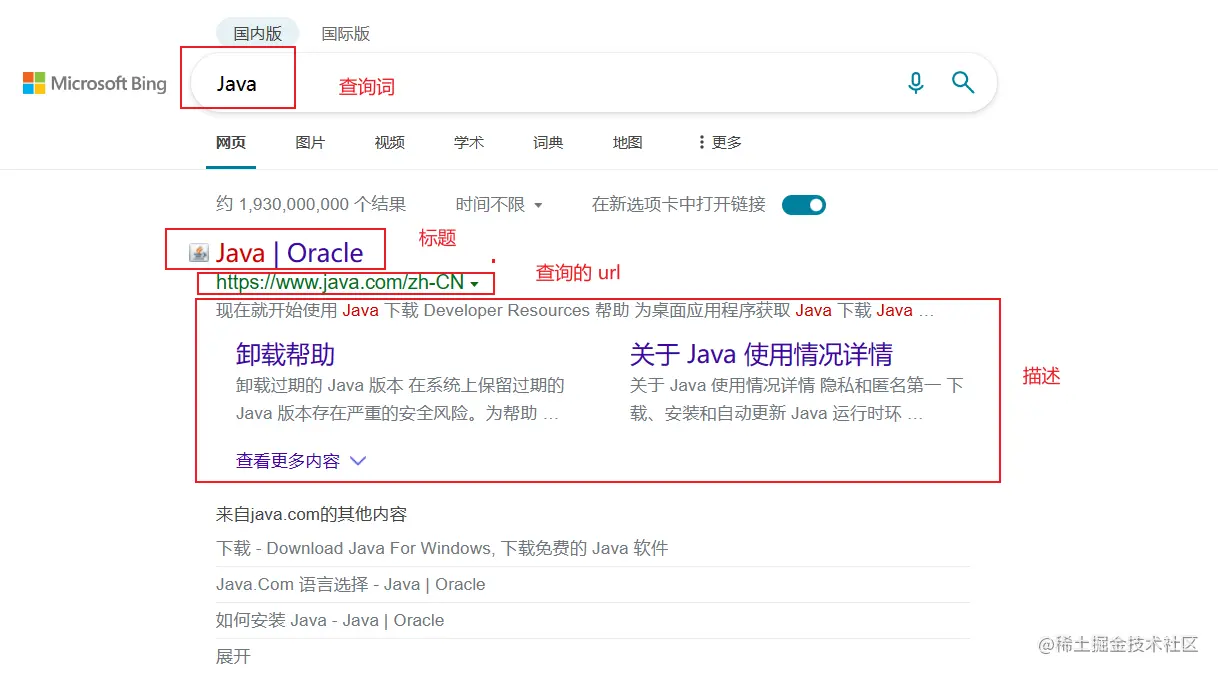Open the 时间不限 time filter dropdown

coord(499,205)
